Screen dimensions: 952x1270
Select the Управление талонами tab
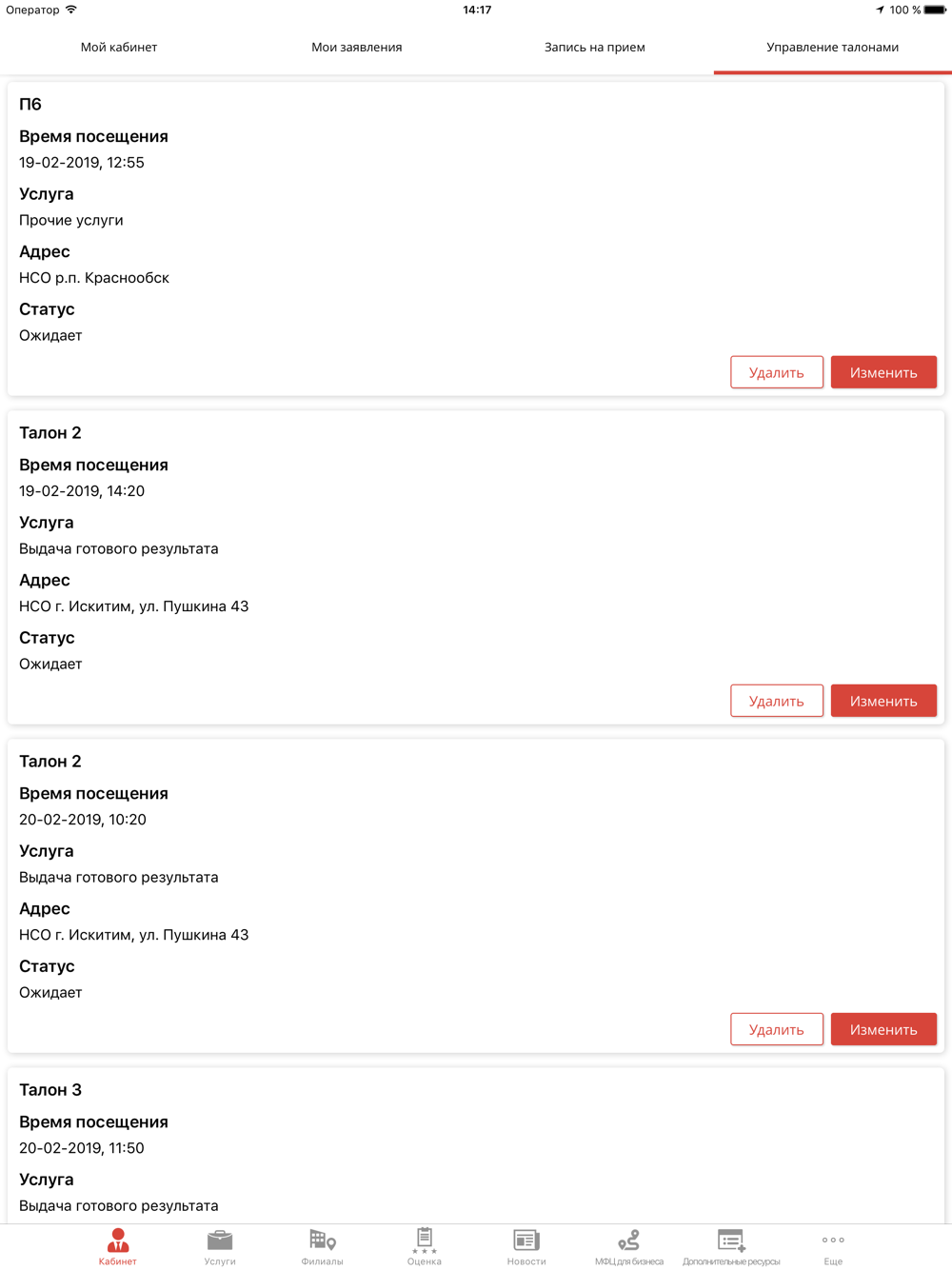tap(833, 48)
